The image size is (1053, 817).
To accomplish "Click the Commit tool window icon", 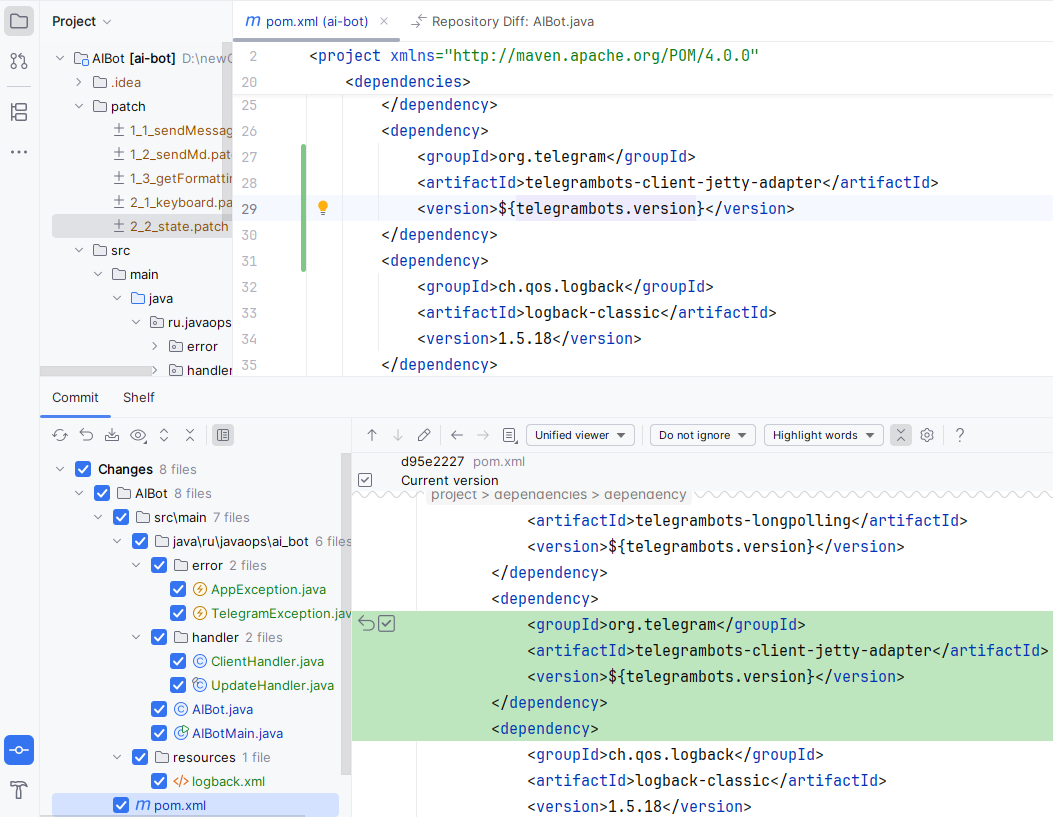I will pyautogui.click(x=19, y=749).
